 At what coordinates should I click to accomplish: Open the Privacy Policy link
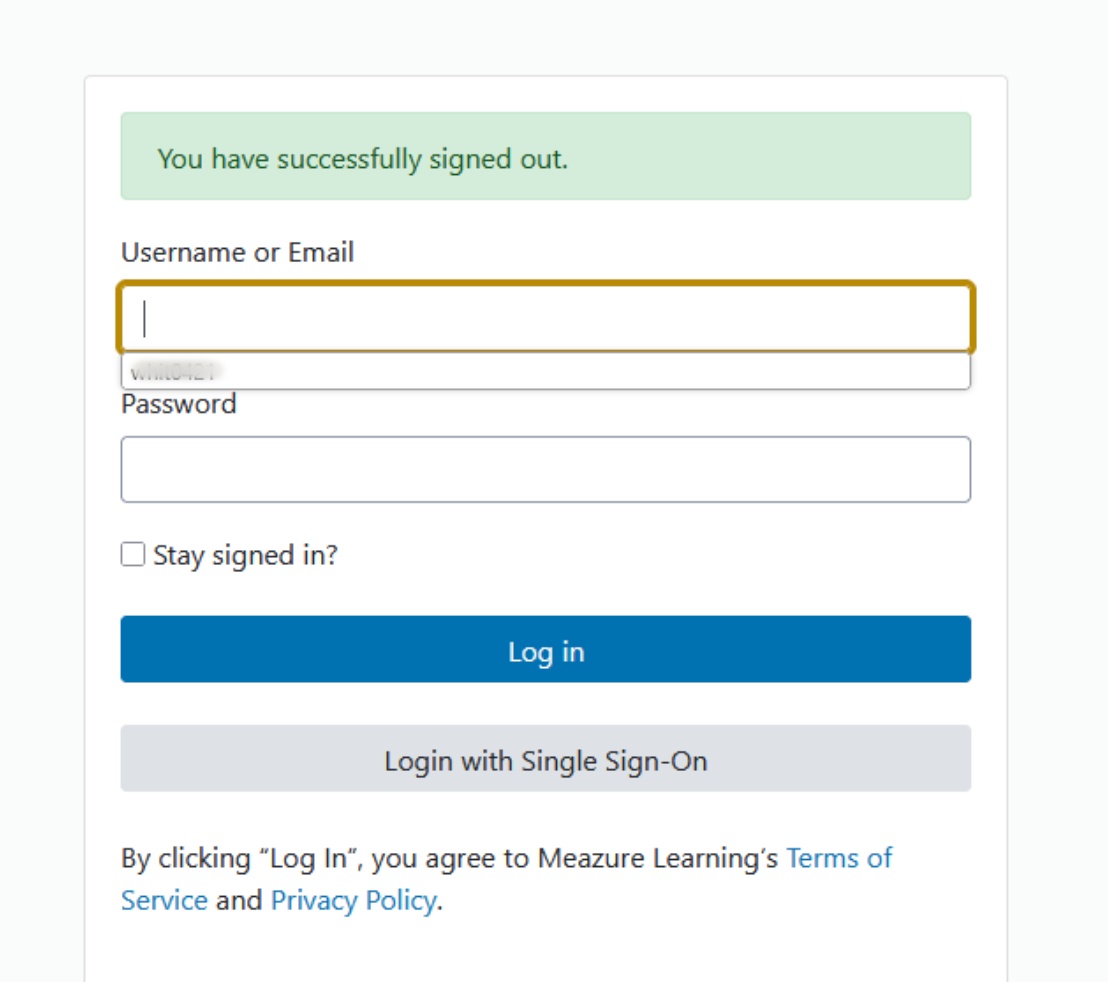click(353, 901)
